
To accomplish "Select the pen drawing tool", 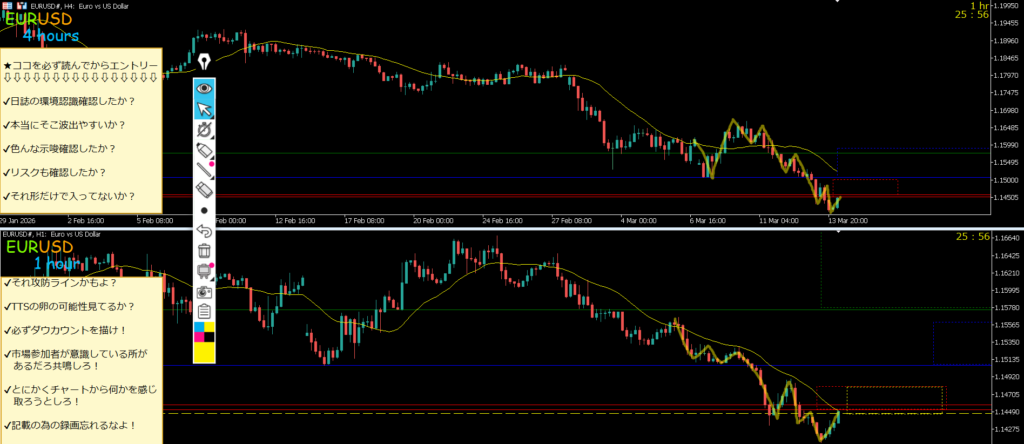I will click(205, 150).
